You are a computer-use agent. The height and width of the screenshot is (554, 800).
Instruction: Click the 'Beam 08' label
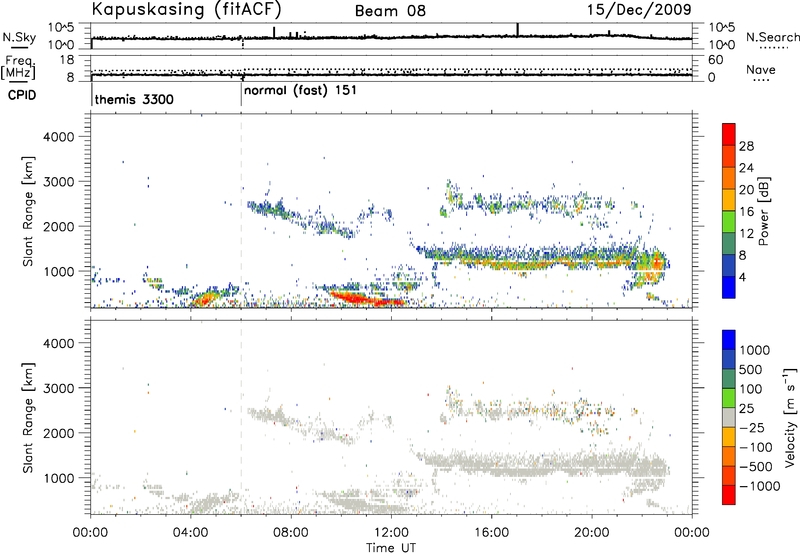coord(390,11)
